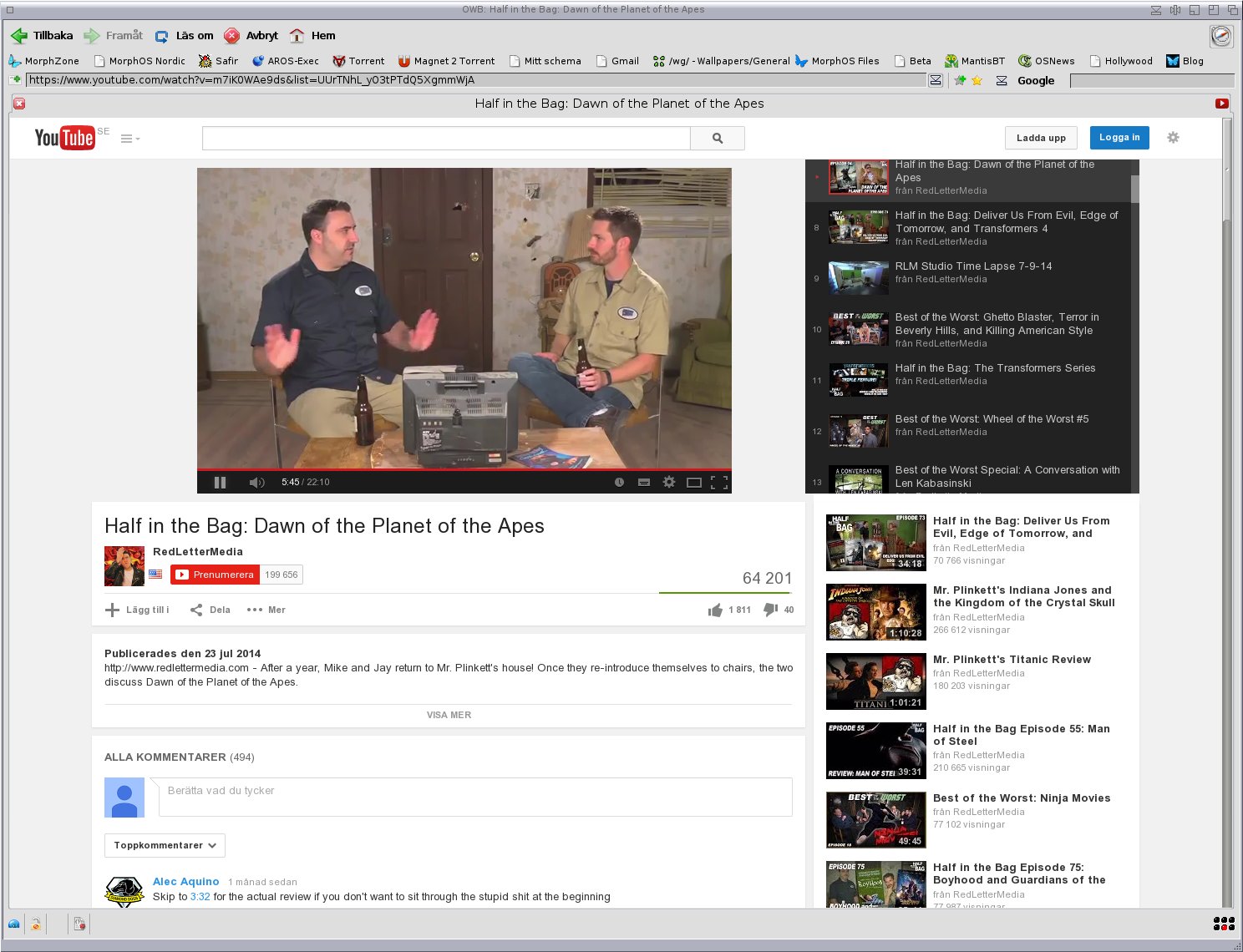Open the Blog bookmark
1243x952 pixels.
(x=1185, y=61)
